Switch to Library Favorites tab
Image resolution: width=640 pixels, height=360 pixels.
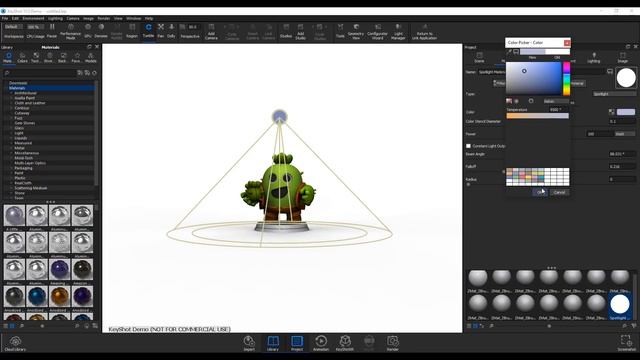(x=76, y=58)
